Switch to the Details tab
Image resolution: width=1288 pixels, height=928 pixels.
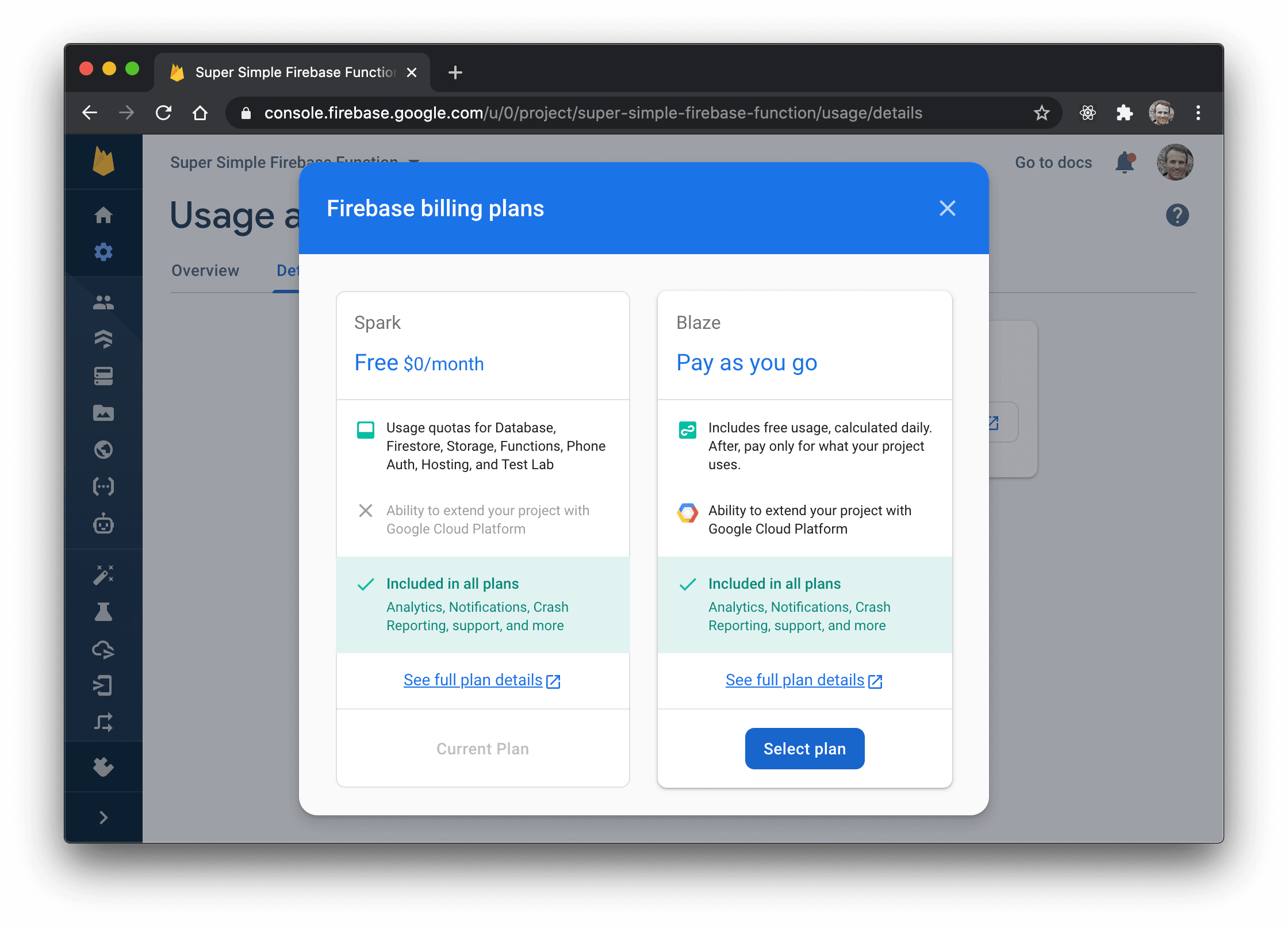click(x=292, y=270)
